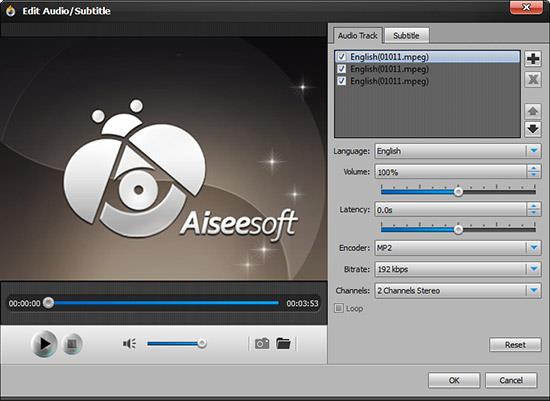The image size is (550, 401).
Task: Click the Cancel button
Action: [x=511, y=380]
